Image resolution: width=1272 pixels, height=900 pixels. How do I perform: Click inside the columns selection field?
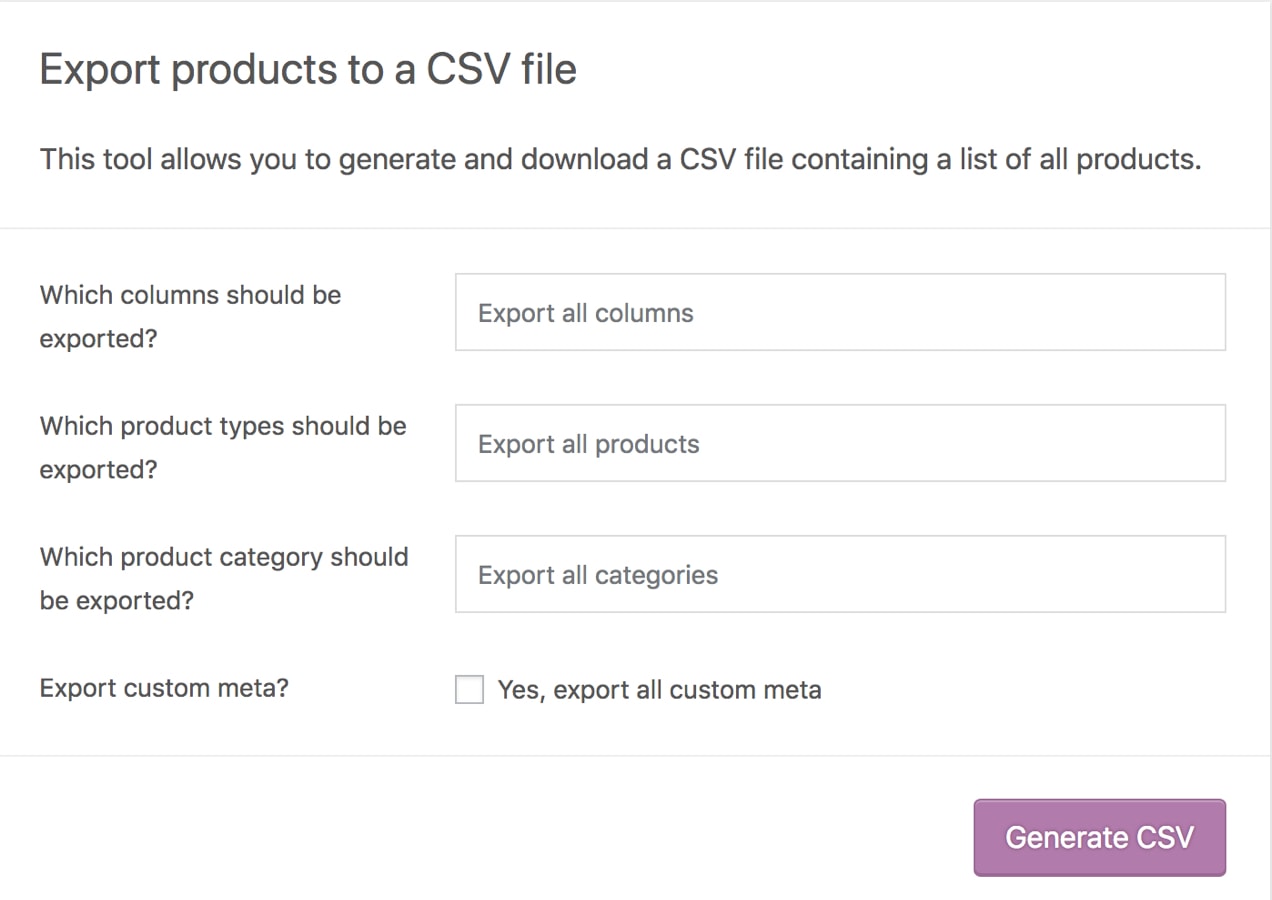[840, 312]
